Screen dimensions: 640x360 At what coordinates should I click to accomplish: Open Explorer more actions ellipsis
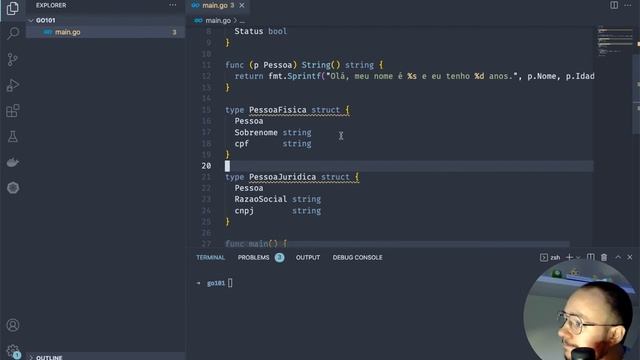[173, 5]
